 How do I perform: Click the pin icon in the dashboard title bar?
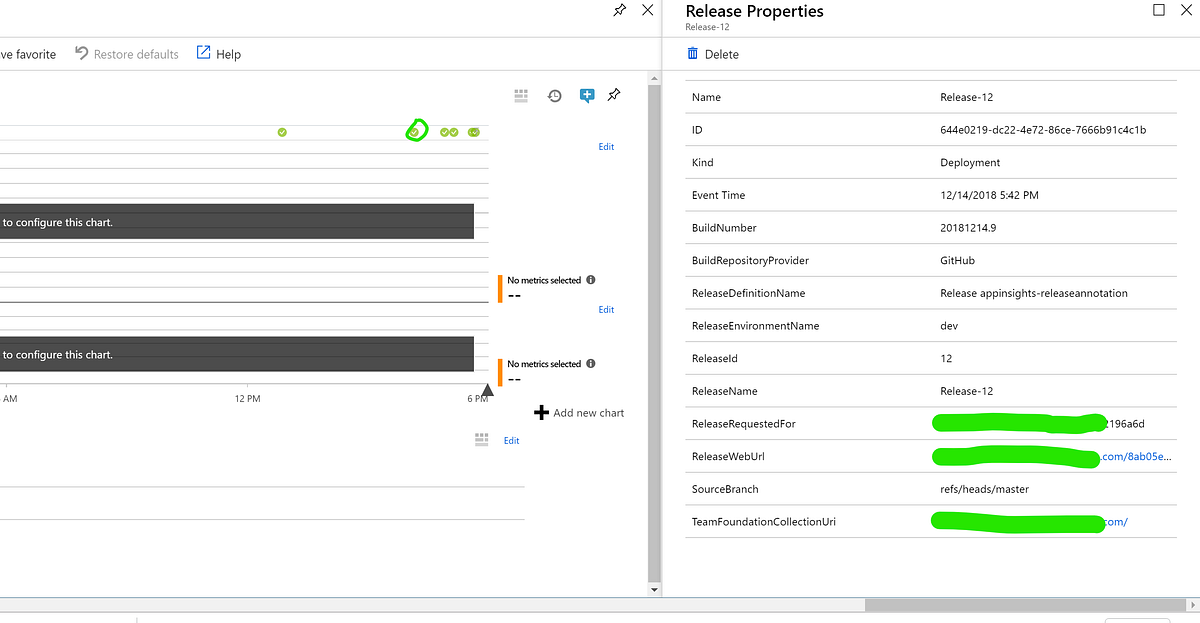[x=619, y=10]
